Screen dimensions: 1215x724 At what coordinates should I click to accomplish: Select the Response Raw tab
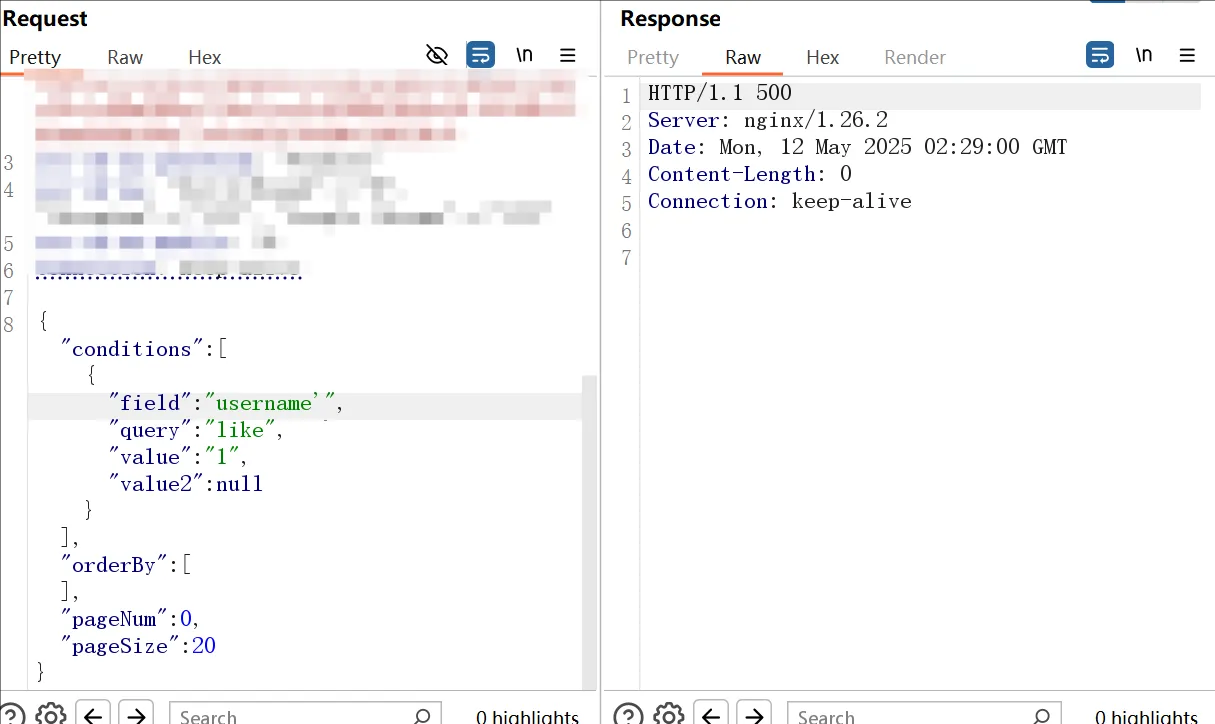(x=743, y=57)
